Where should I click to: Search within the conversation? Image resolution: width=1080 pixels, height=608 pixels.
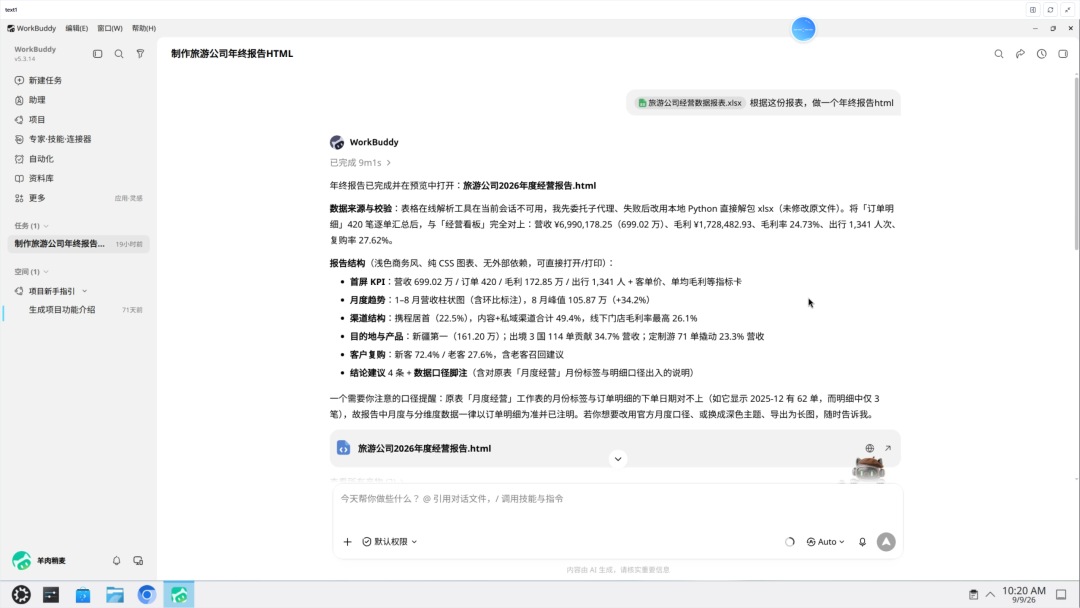coord(999,54)
